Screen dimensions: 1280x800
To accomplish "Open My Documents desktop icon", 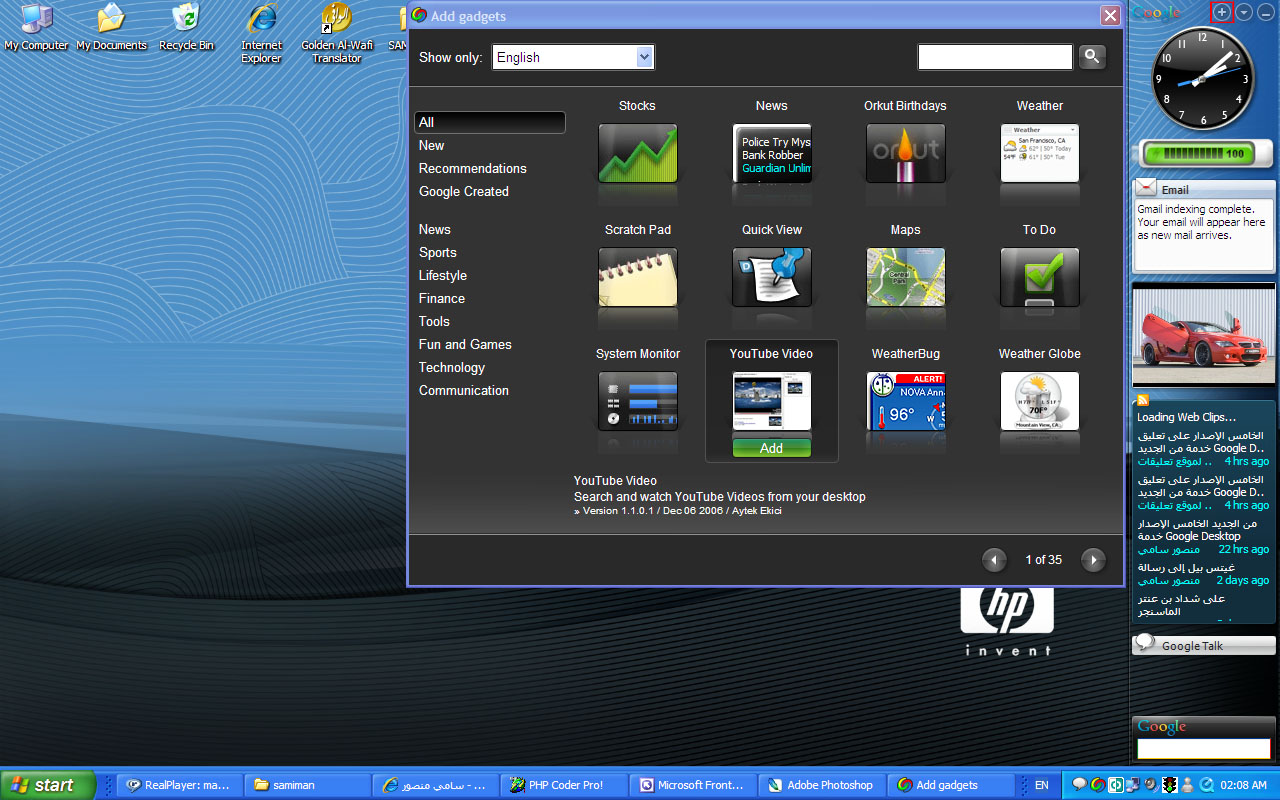I will pos(111,28).
